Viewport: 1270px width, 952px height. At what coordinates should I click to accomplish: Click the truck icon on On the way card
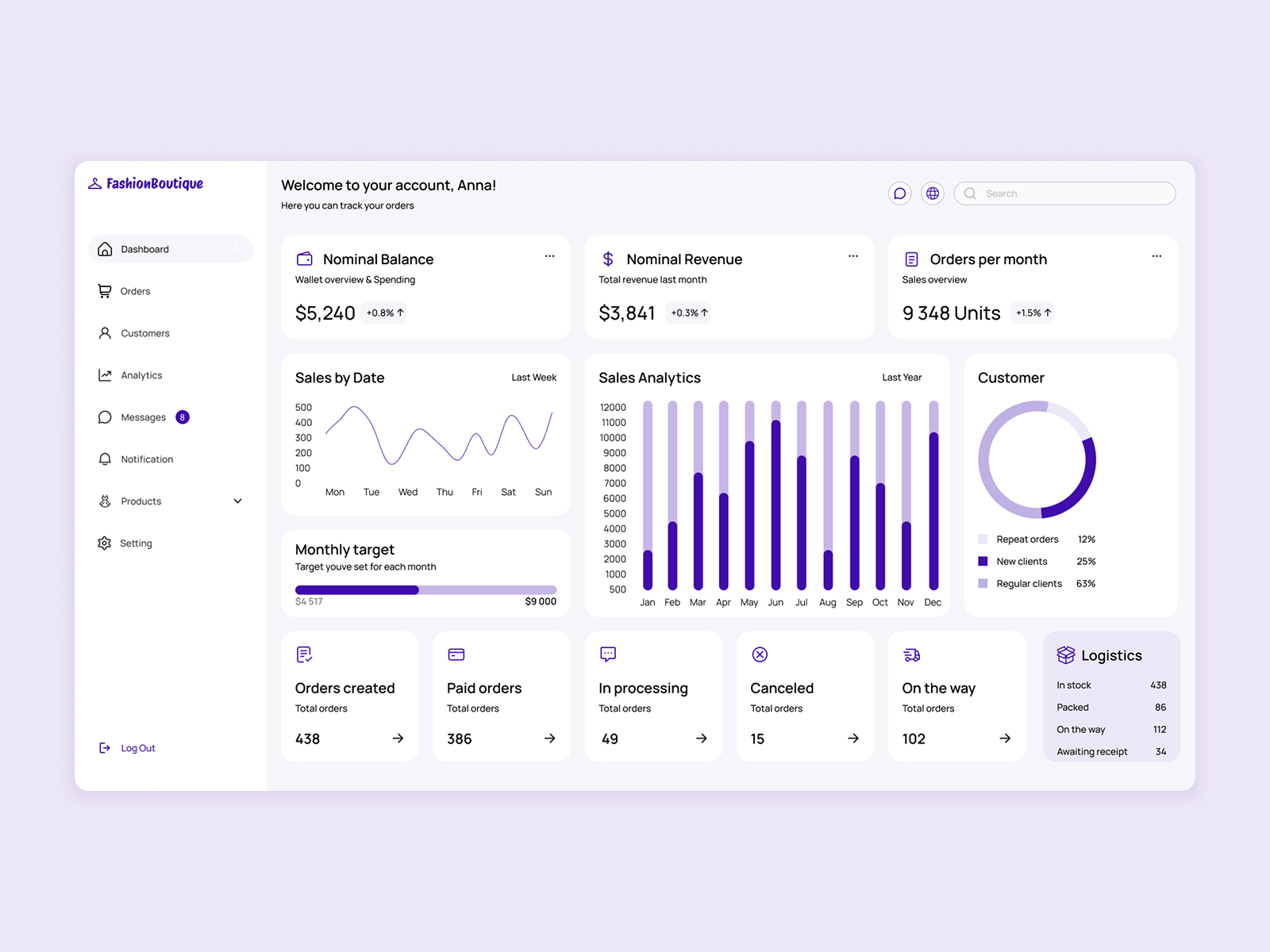point(910,654)
